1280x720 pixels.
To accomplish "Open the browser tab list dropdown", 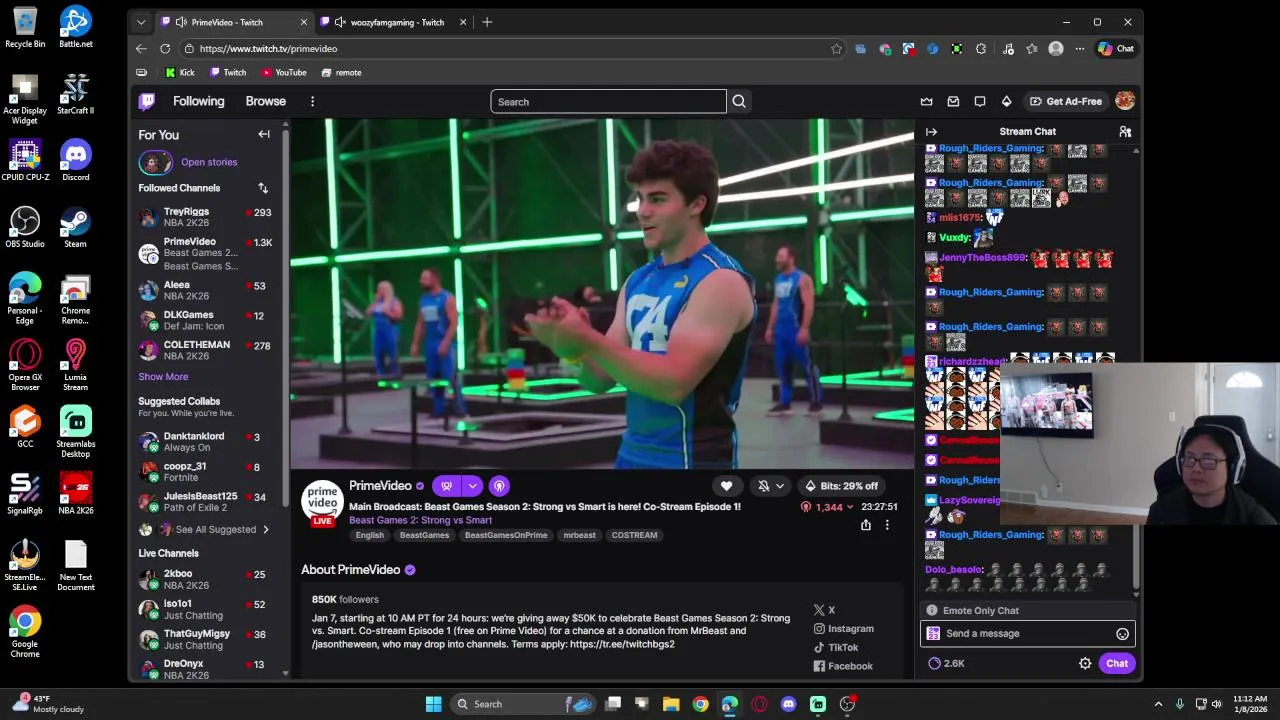I will 141,22.
